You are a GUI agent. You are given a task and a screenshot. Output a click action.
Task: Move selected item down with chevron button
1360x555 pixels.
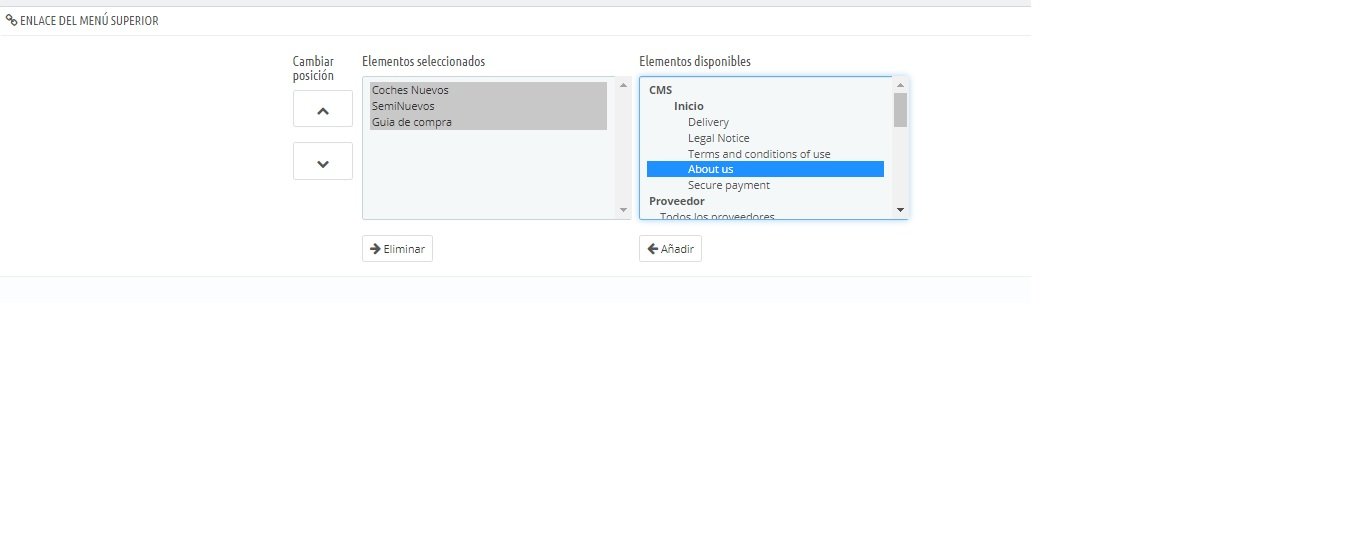[322, 161]
